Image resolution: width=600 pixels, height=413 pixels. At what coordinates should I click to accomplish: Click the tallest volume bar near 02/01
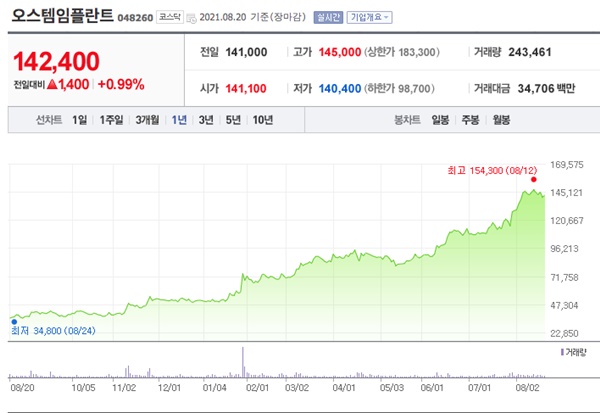tap(243, 362)
